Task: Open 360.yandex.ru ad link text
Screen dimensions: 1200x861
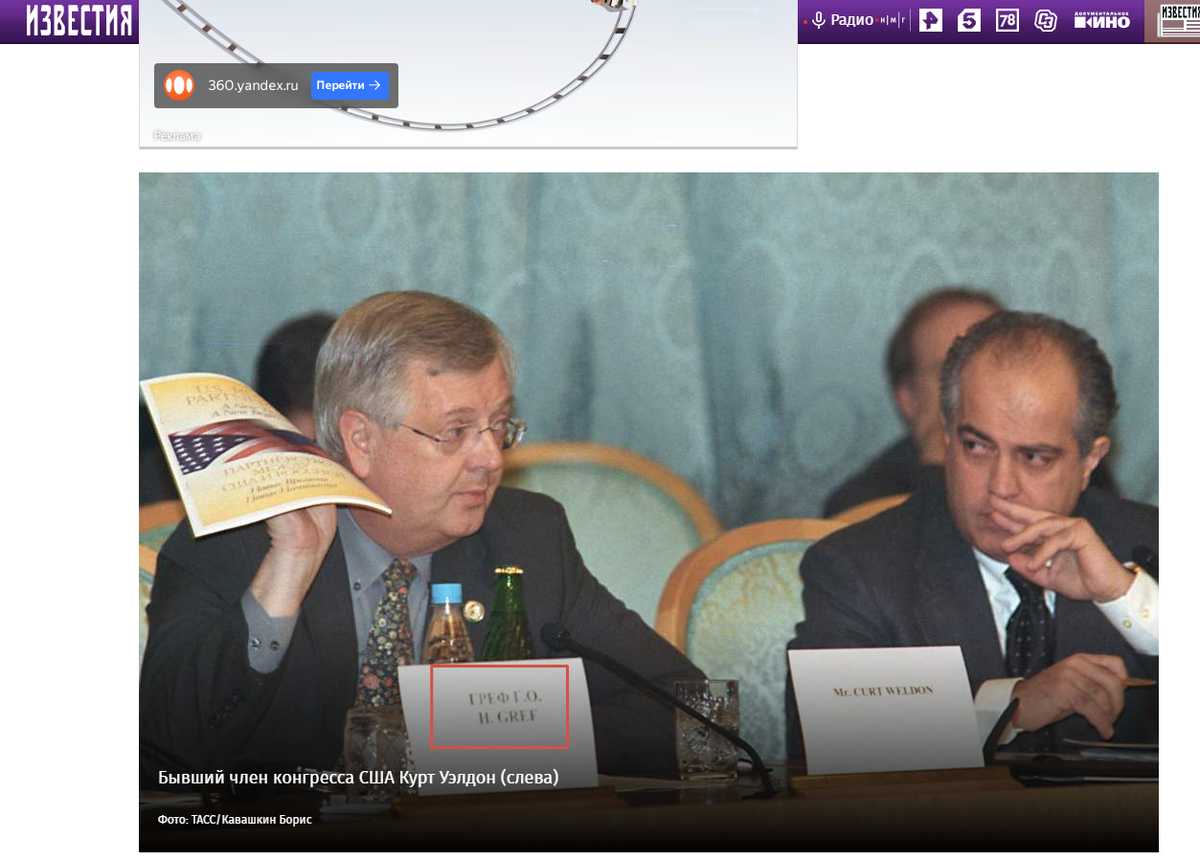Action: click(x=253, y=85)
